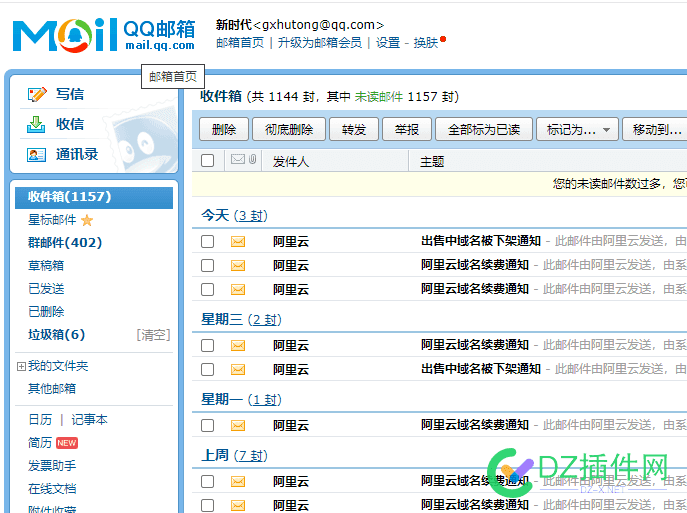Open the 阿里云域名续费通知 email subject under 星期一

click(475, 425)
